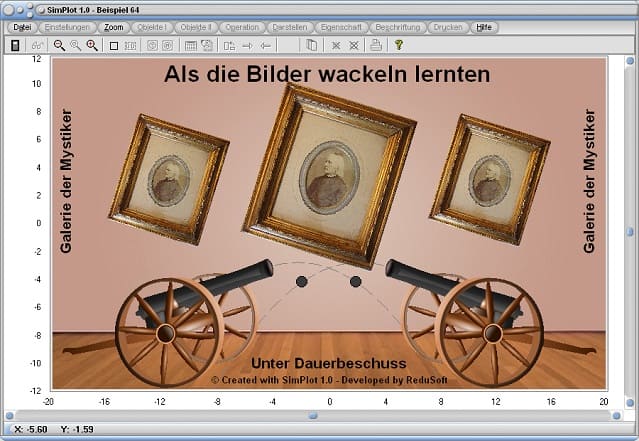The width and height of the screenshot is (639, 441).
Task: Zoom in with the plus magnifier icon
Action: coord(92,45)
